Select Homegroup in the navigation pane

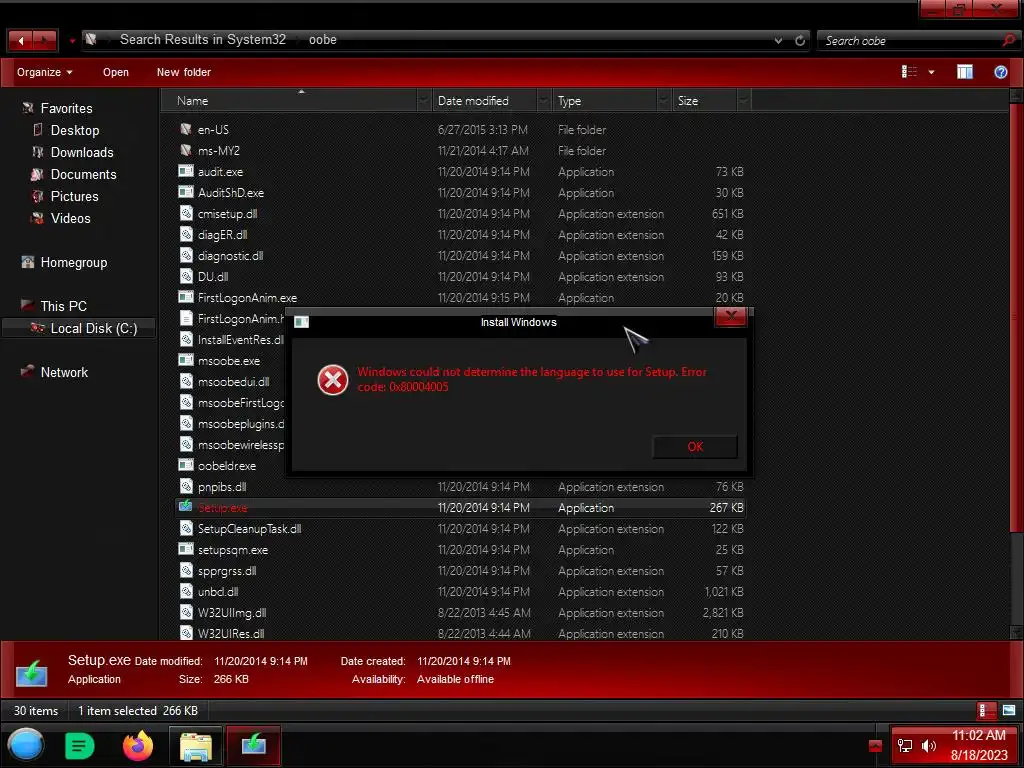(73, 263)
